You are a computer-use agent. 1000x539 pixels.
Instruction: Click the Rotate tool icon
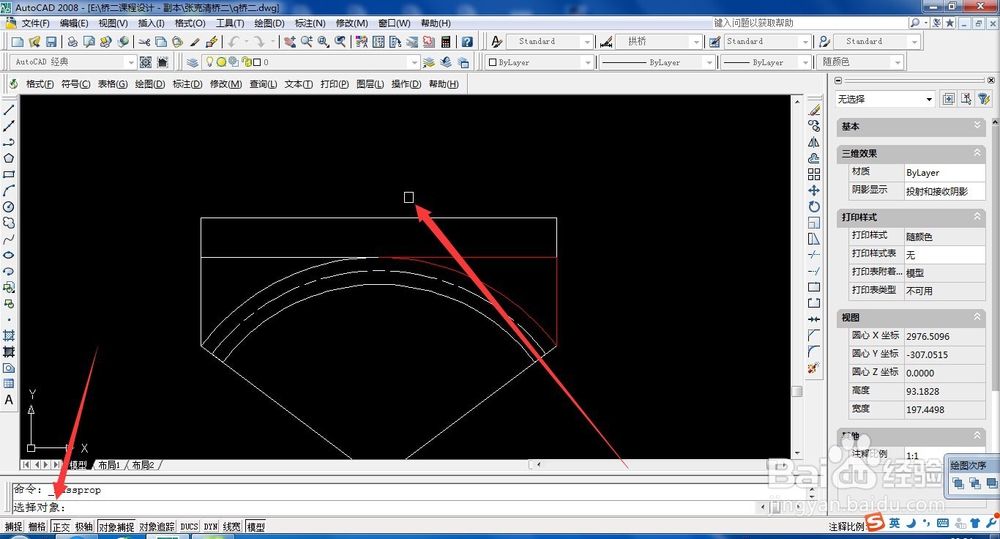(x=814, y=207)
